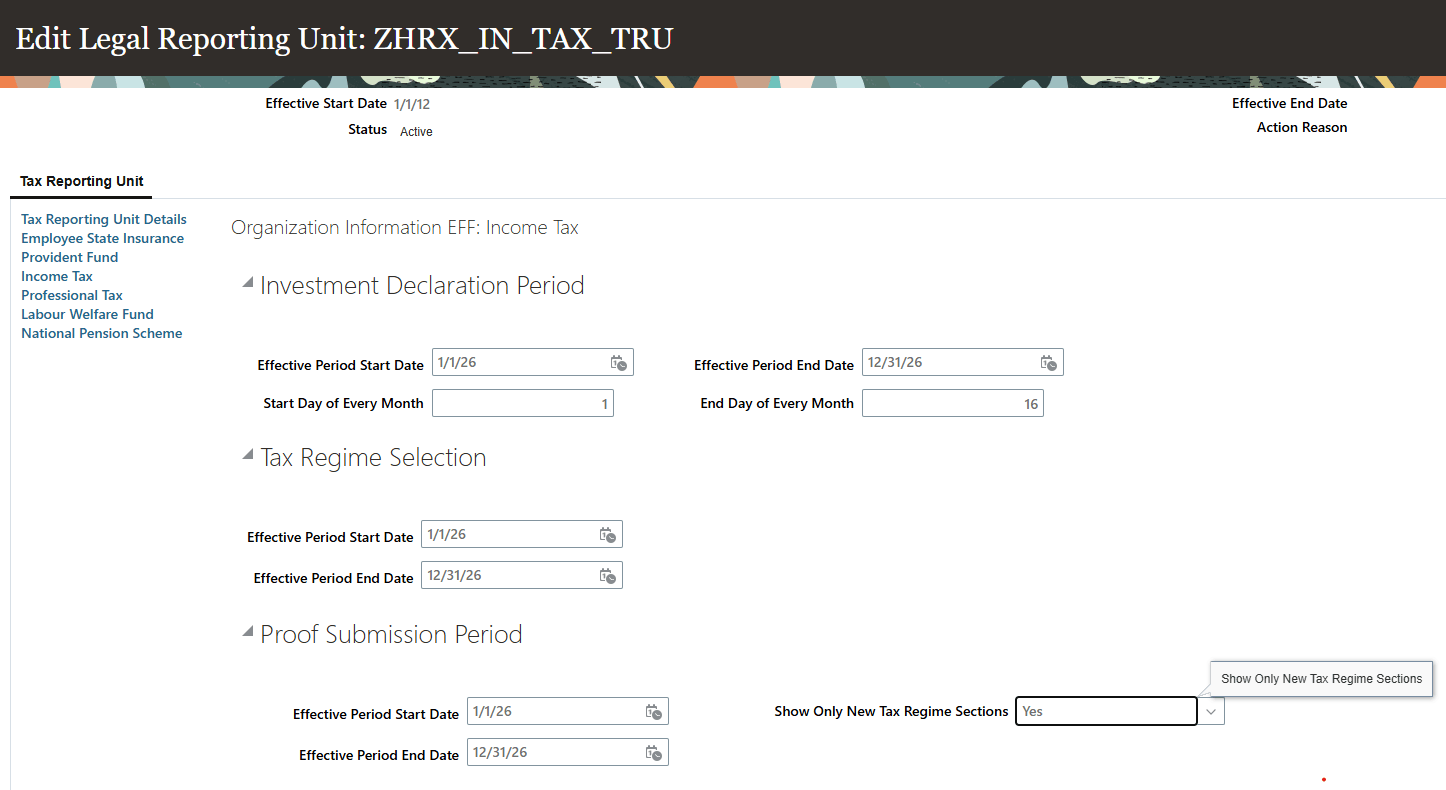Collapse the Proof Submission Period section

(247, 633)
